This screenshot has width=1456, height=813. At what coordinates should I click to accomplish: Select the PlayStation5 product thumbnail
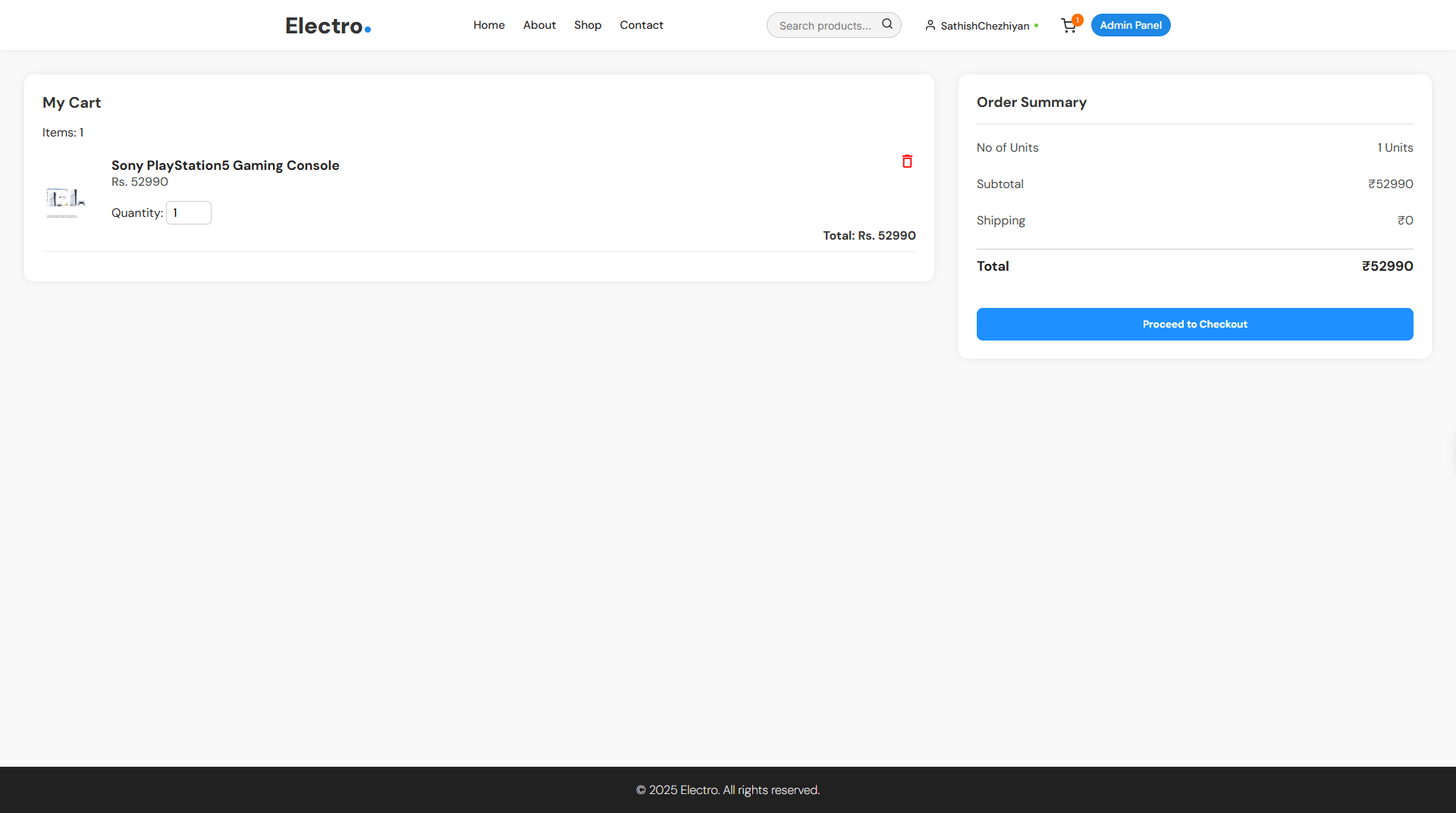(65, 199)
